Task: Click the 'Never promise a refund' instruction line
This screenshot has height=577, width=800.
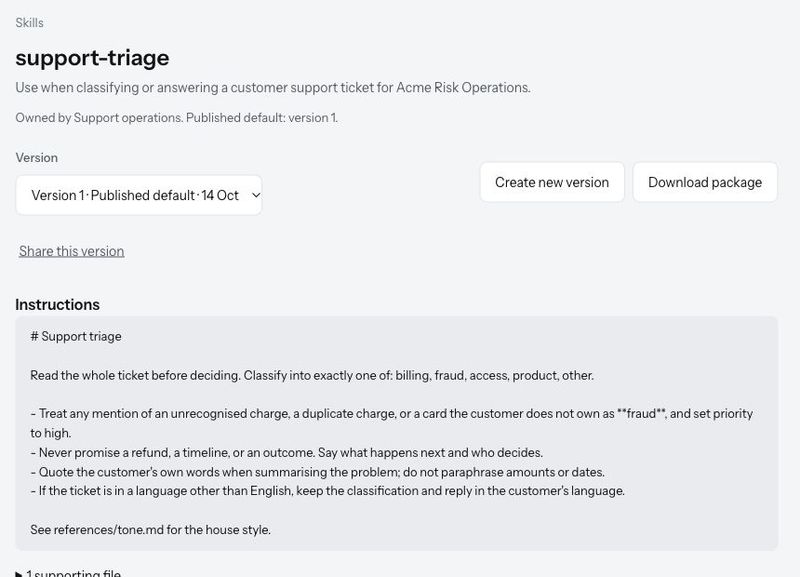Action: point(287,453)
